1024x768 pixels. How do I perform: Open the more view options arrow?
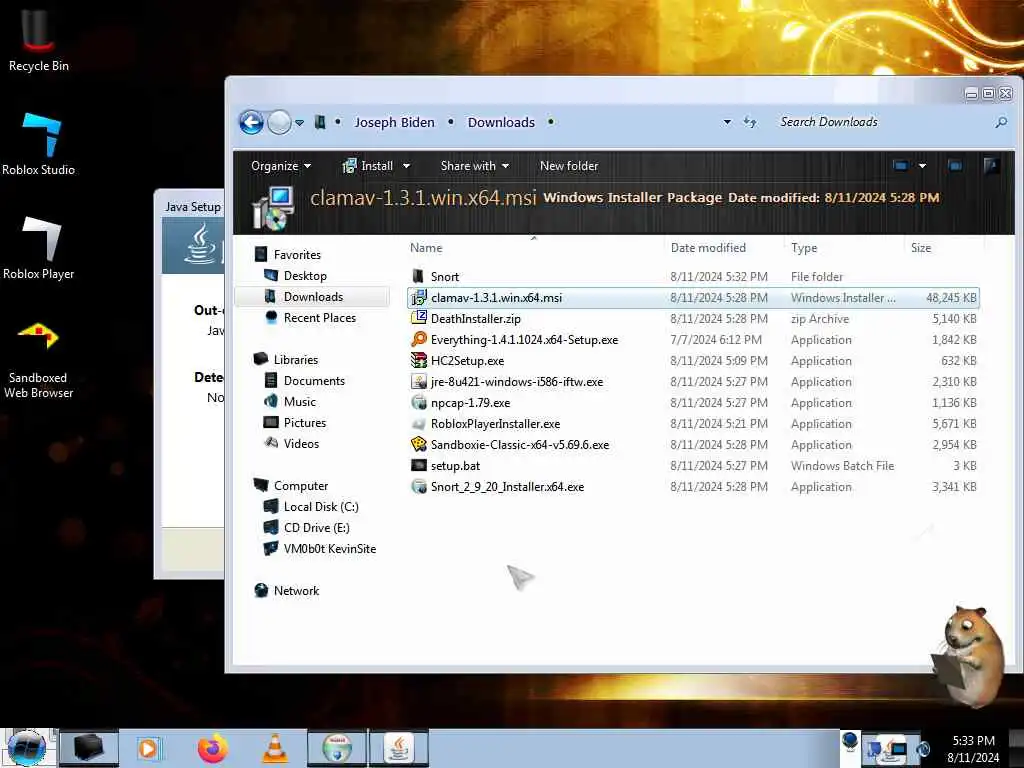[922, 166]
